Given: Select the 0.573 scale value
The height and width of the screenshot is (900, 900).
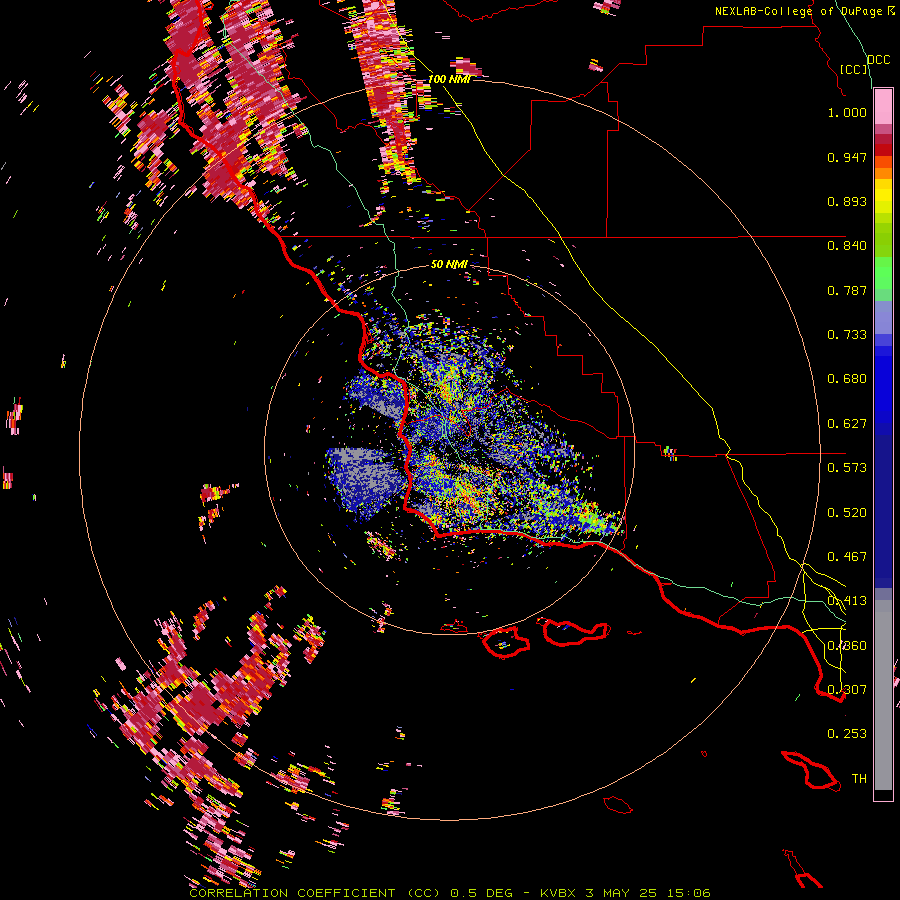Looking at the screenshot, I should (x=847, y=468).
